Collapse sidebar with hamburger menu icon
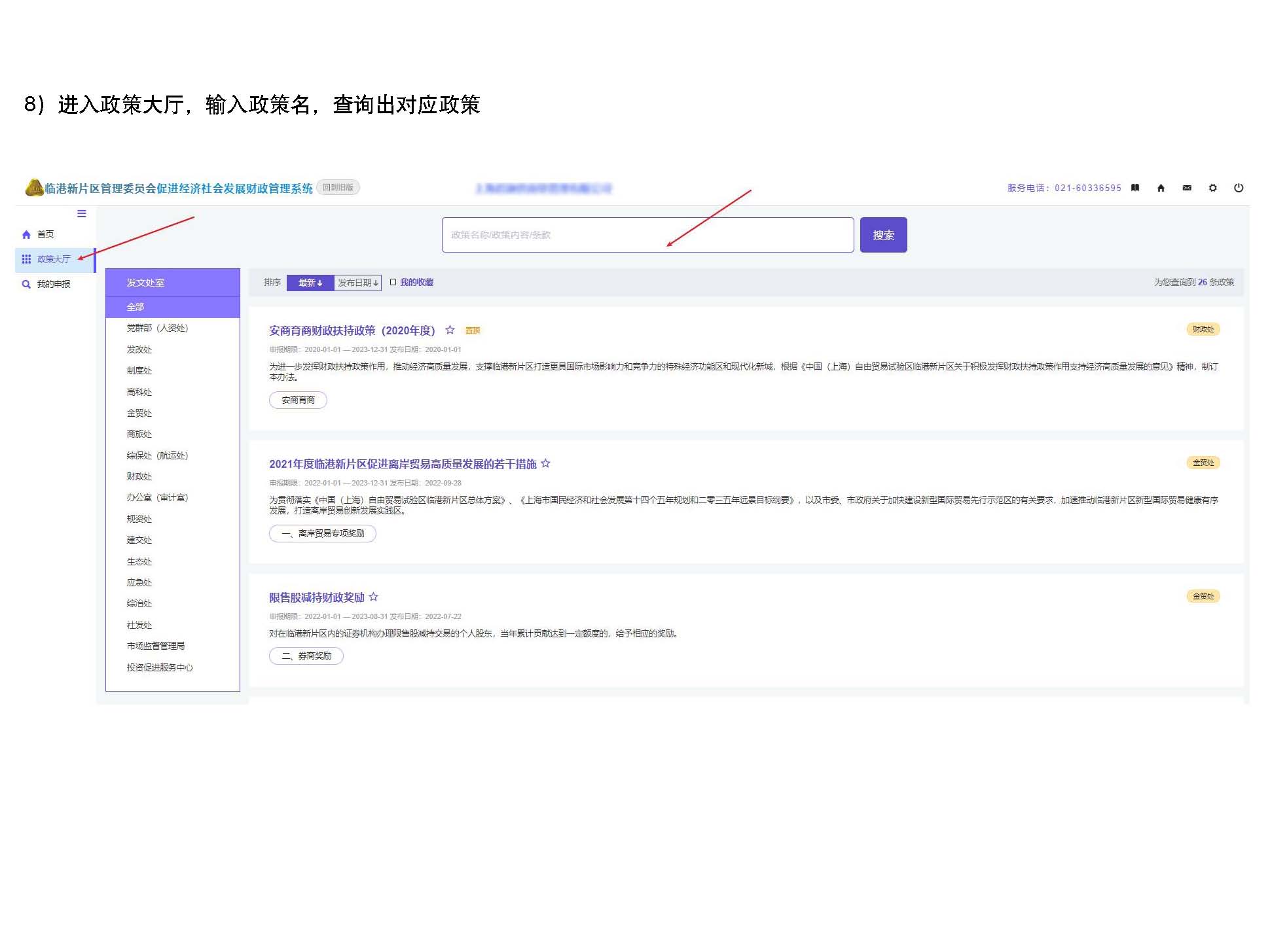The height and width of the screenshot is (952, 1270). pyautogui.click(x=82, y=213)
